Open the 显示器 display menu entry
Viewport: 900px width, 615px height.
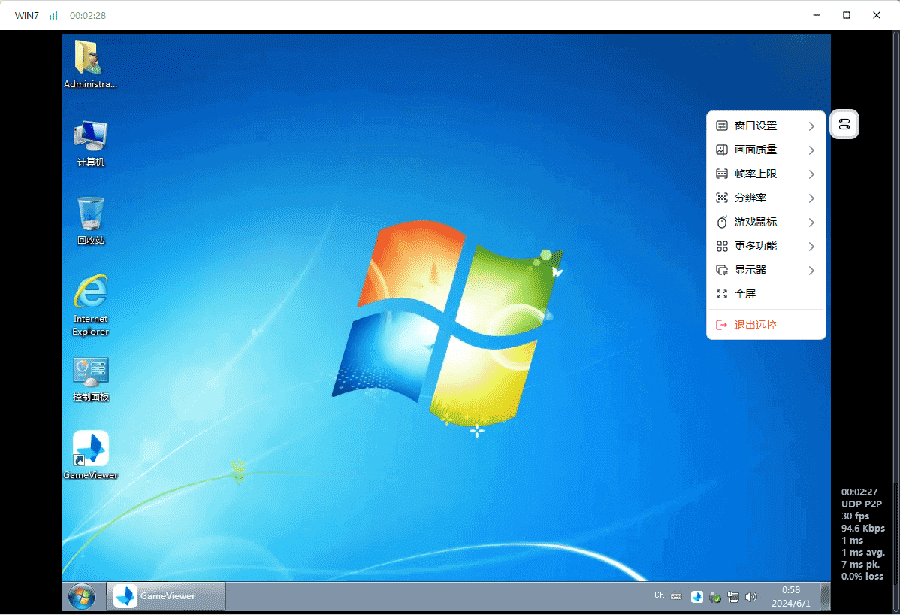(766, 270)
